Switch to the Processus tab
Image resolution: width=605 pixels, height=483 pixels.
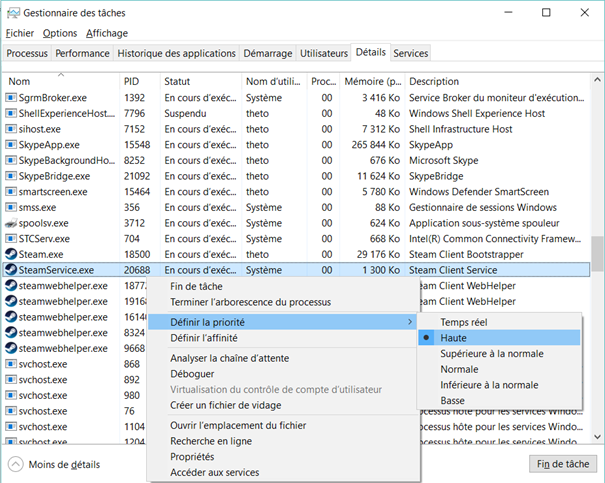tap(27, 53)
